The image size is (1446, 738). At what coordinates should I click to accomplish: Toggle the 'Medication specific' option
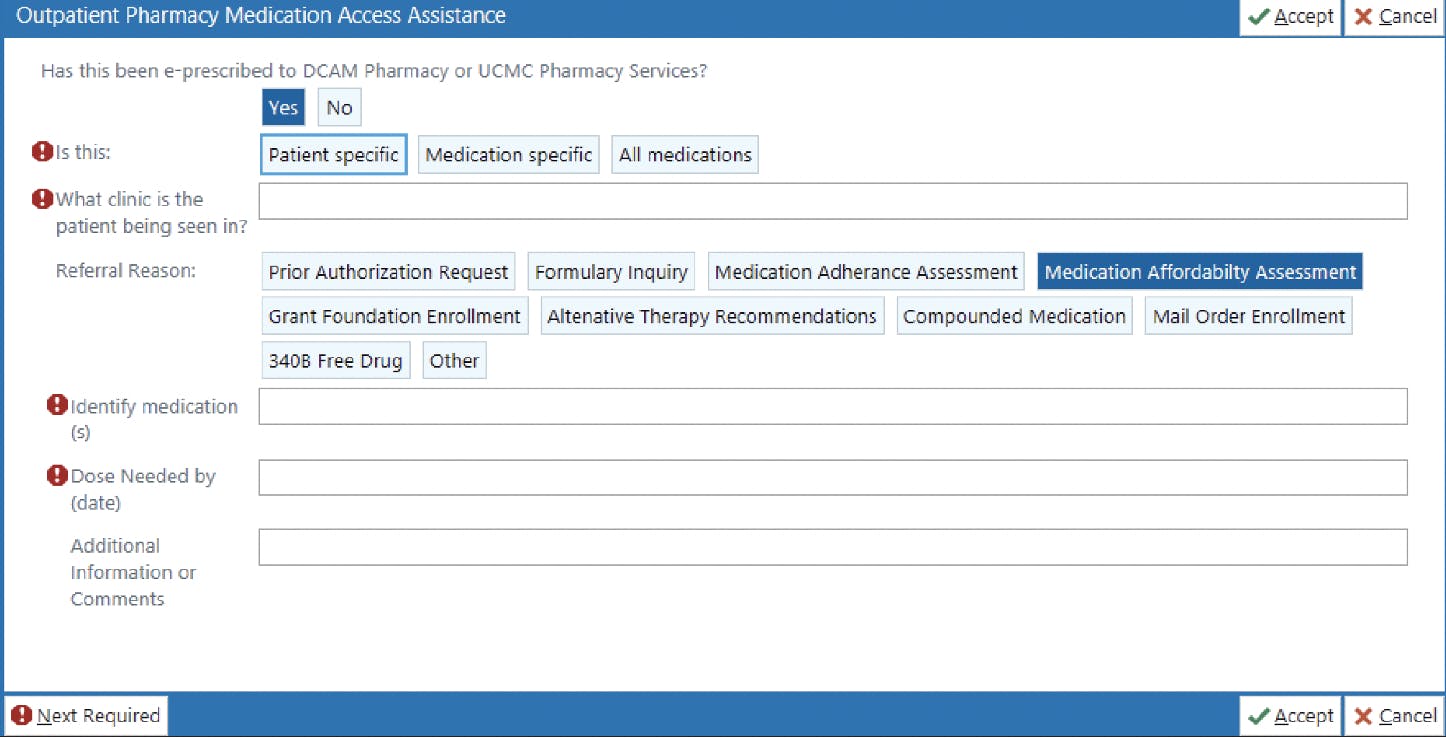[508, 154]
